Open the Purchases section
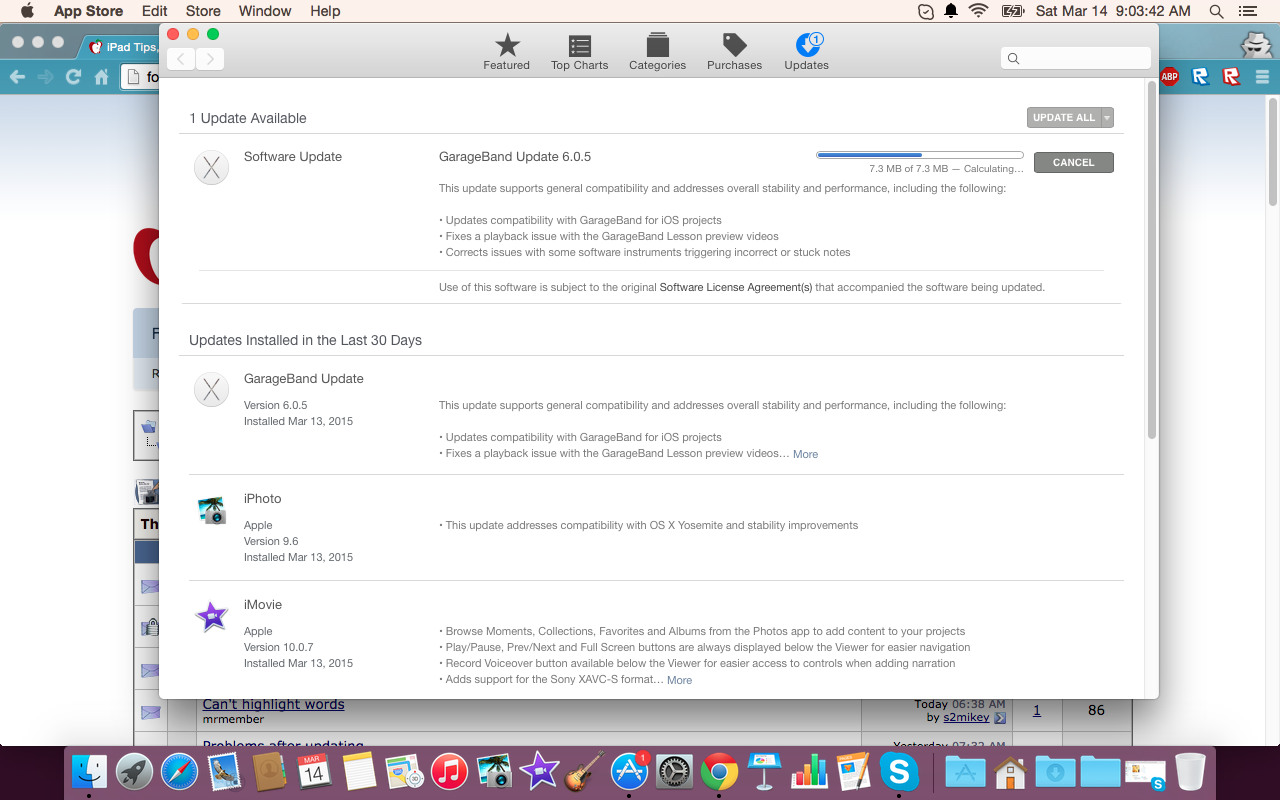The height and width of the screenshot is (800, 1280). (734, 51)
